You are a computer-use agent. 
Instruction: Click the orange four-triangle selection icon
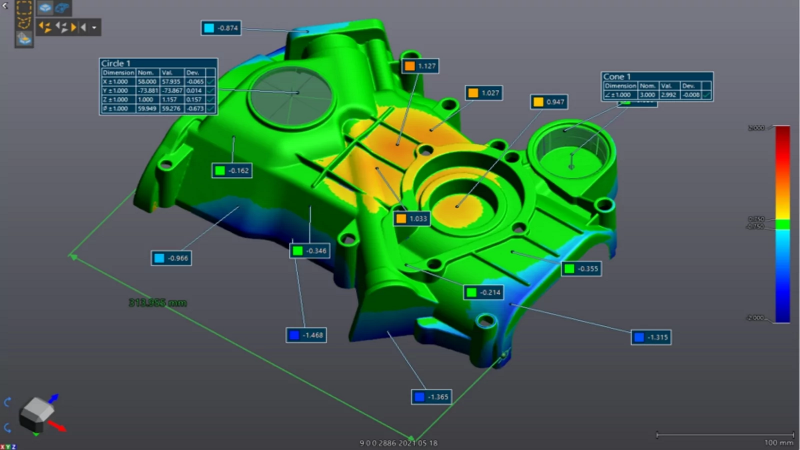click(x=45, y=28)
